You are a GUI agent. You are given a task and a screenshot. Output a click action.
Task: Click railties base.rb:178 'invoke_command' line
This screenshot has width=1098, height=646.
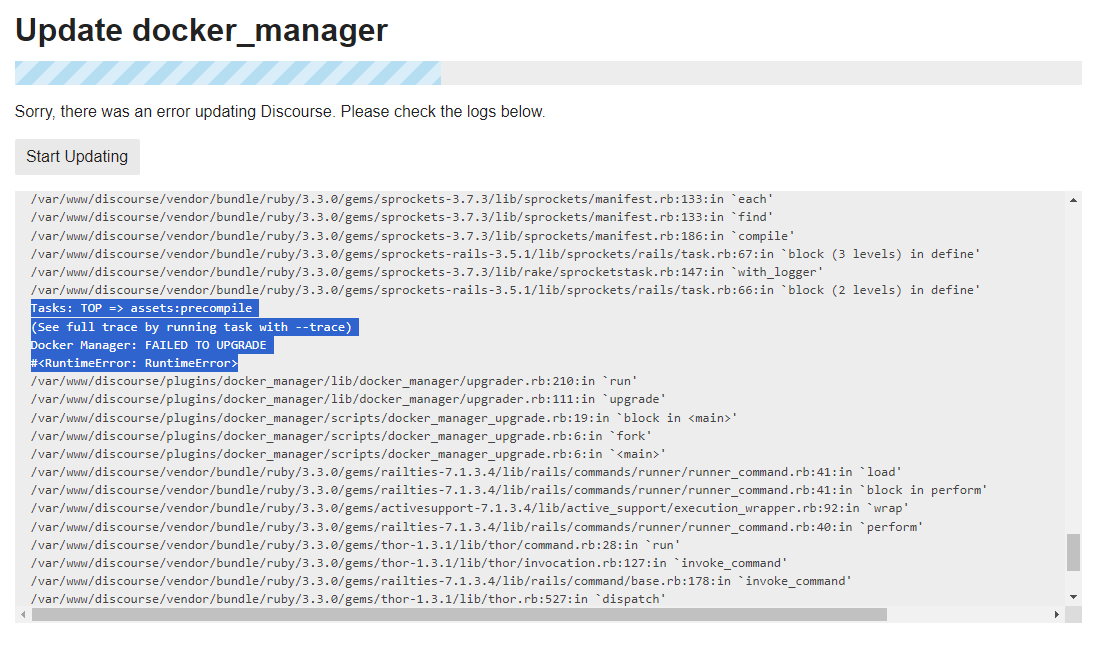[x=441, y=582]
